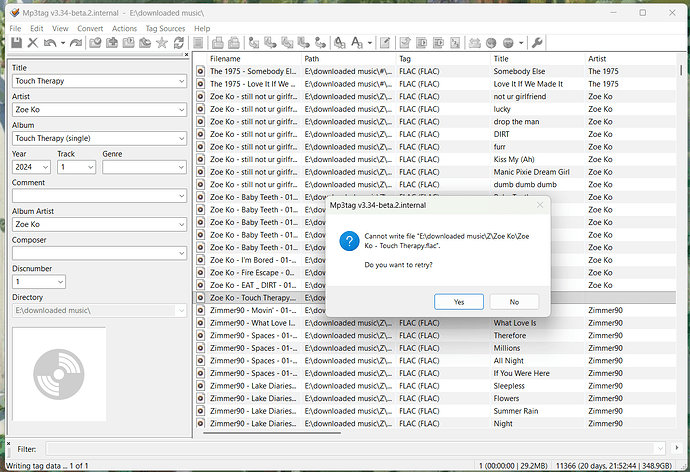Click the Quick Actions single-A icon
Image resolution: width=690 pixels, height=472 pixels.
tap(357, 43)
